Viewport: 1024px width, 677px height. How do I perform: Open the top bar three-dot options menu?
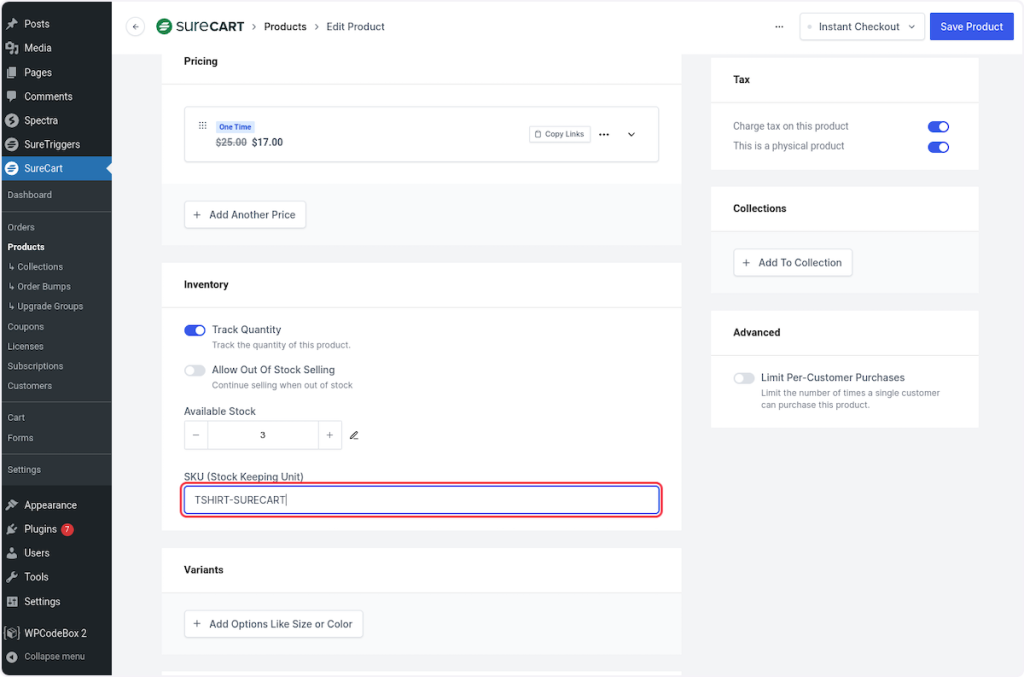[x=779, y=27]
